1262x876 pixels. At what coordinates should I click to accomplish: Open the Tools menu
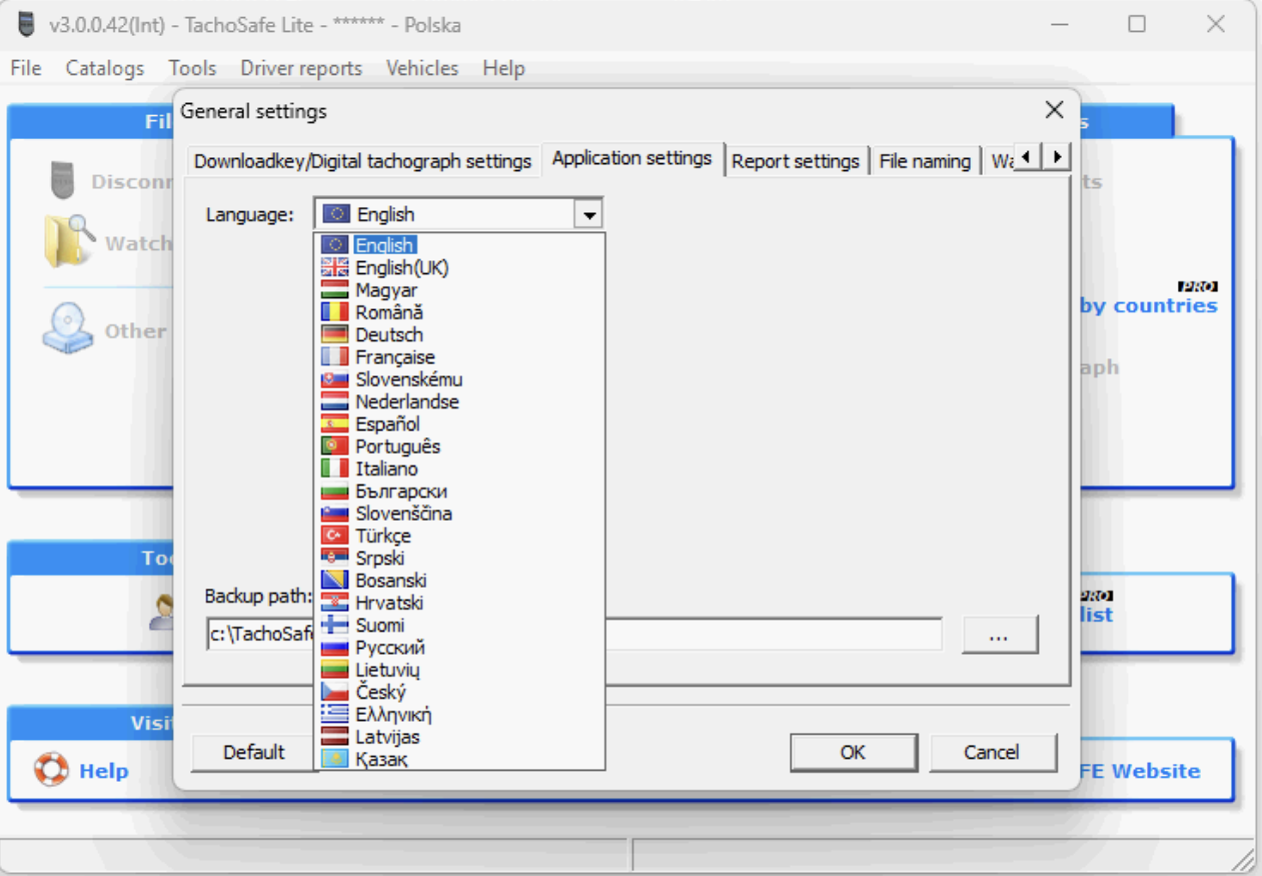tap(192, 68)
